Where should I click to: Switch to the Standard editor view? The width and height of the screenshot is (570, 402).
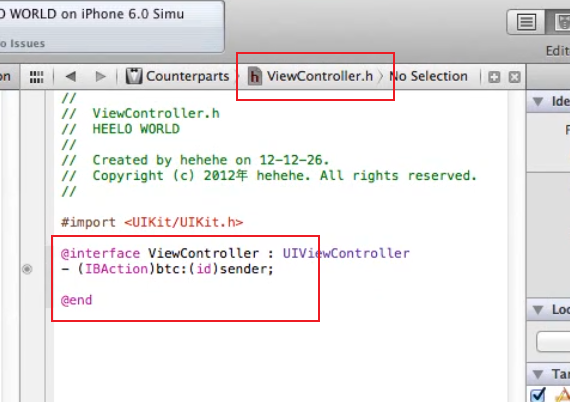click(526, 22)
